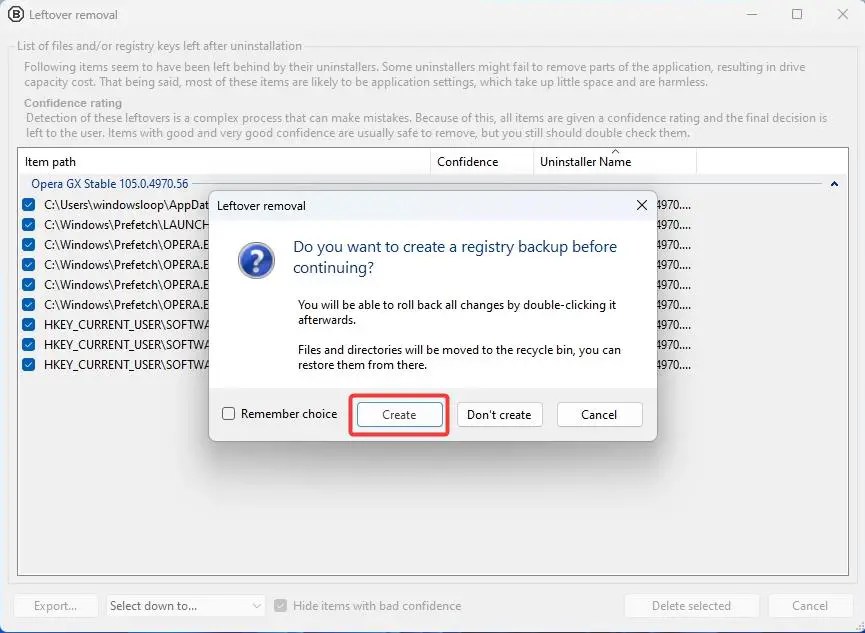Open the Select down to dropdown

(x=185, y=605)
